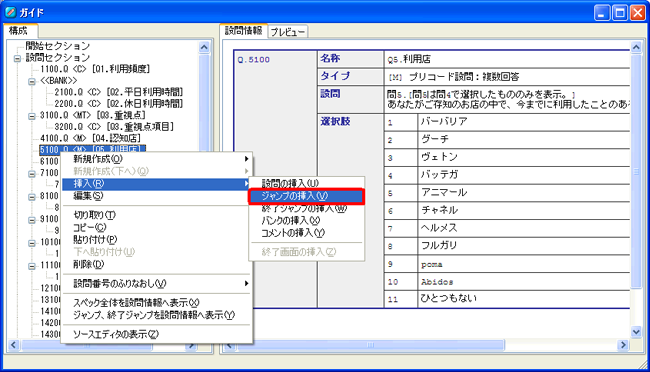Collapse the <<BANK>> tree node

32,82
